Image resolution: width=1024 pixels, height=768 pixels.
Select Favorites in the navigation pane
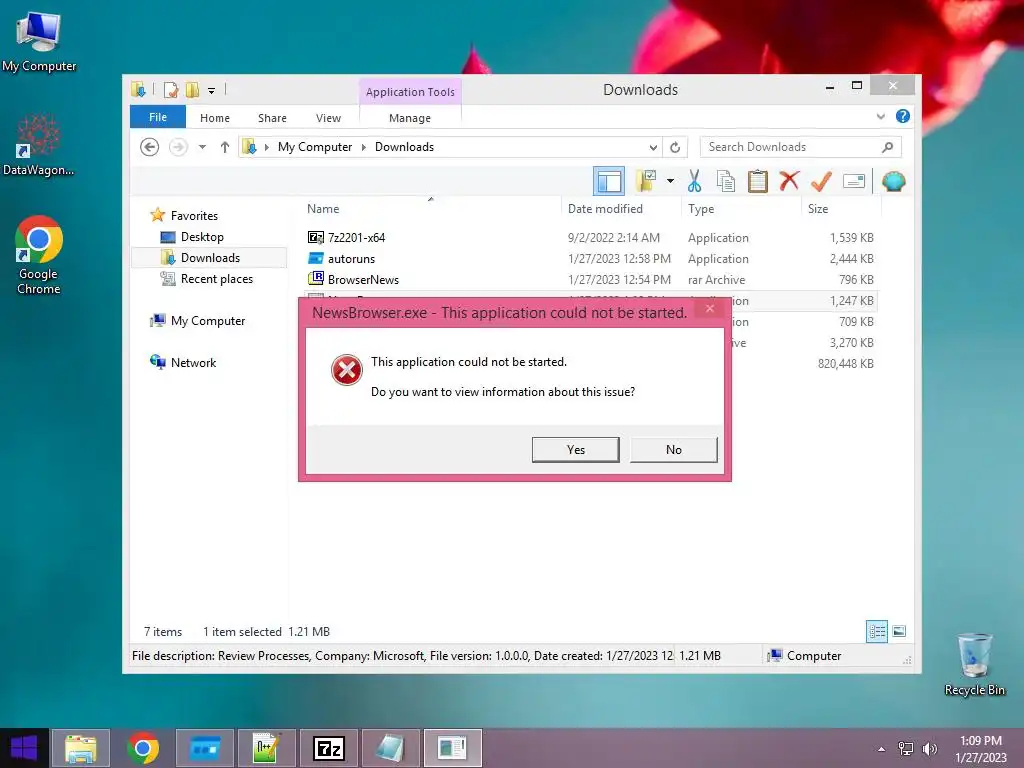coord(194,216)
